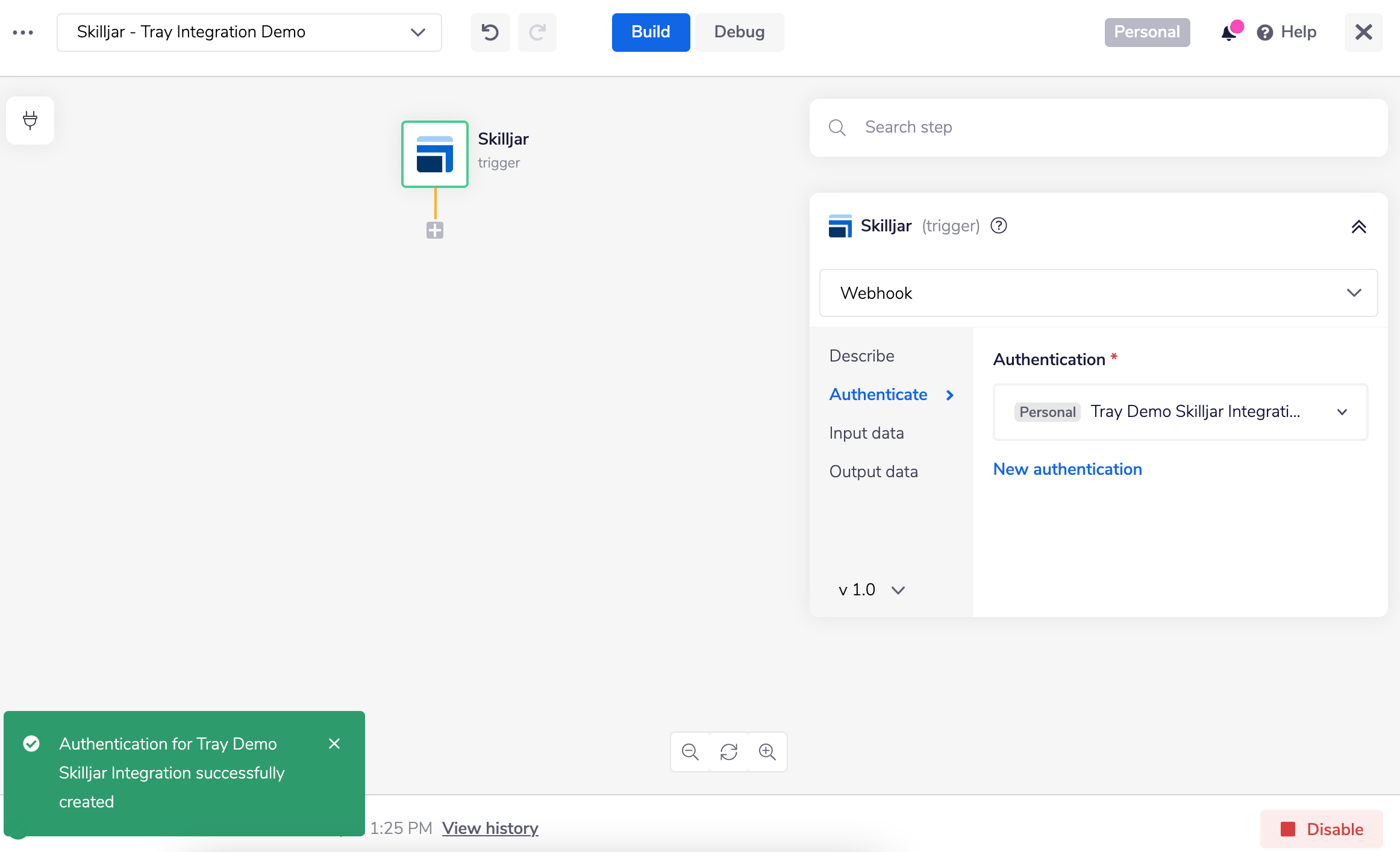Click the question mark next to Skilljar trigger
This screenshot has height=852, width=1400.
click(x=998, y=225)
